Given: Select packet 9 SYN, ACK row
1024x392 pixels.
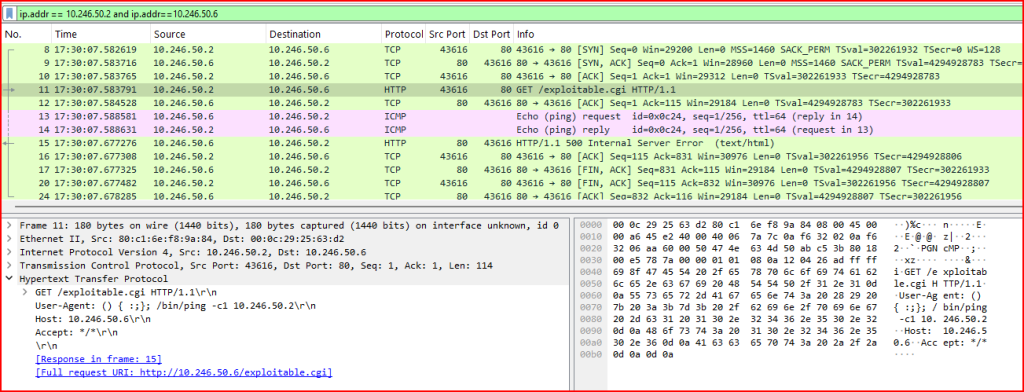Looking at the screenshot, I should tap(512, 63).
